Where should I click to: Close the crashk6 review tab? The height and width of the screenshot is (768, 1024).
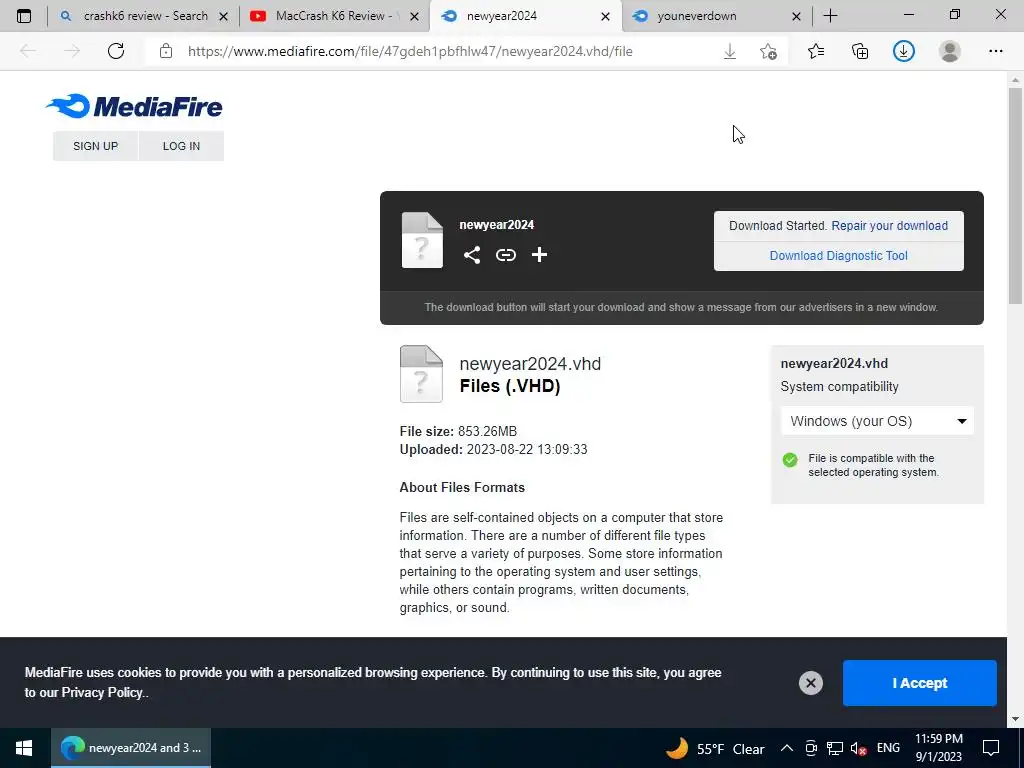(x=223, y=16)
